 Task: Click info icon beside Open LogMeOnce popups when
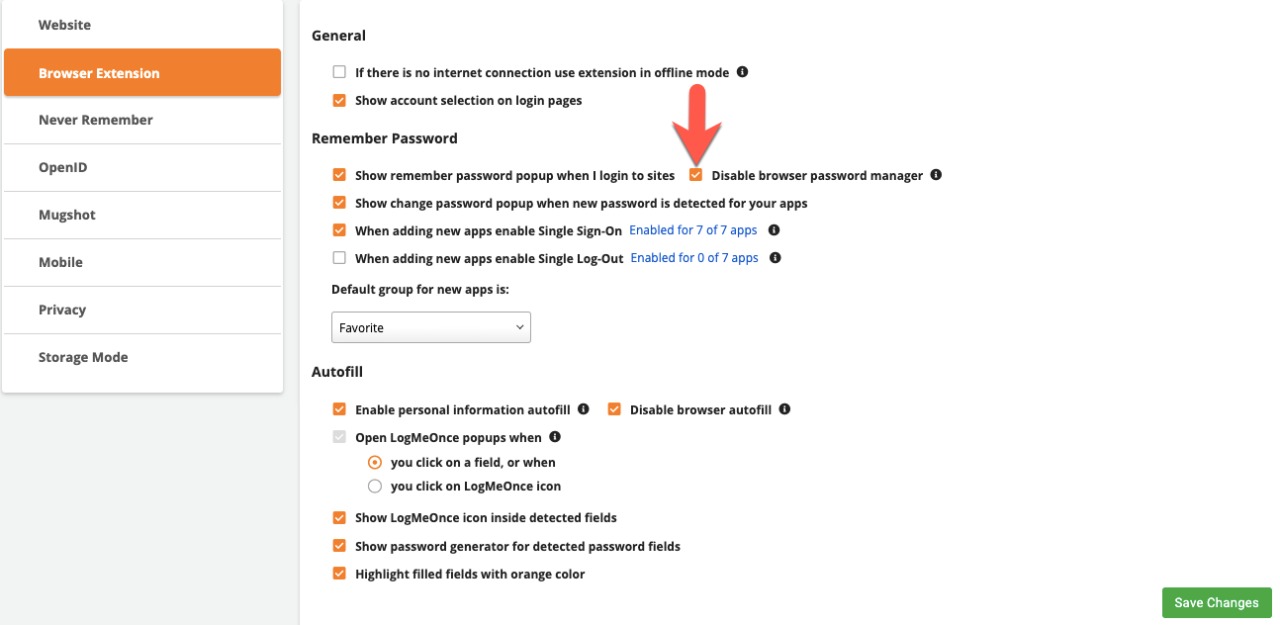(555, 437)
